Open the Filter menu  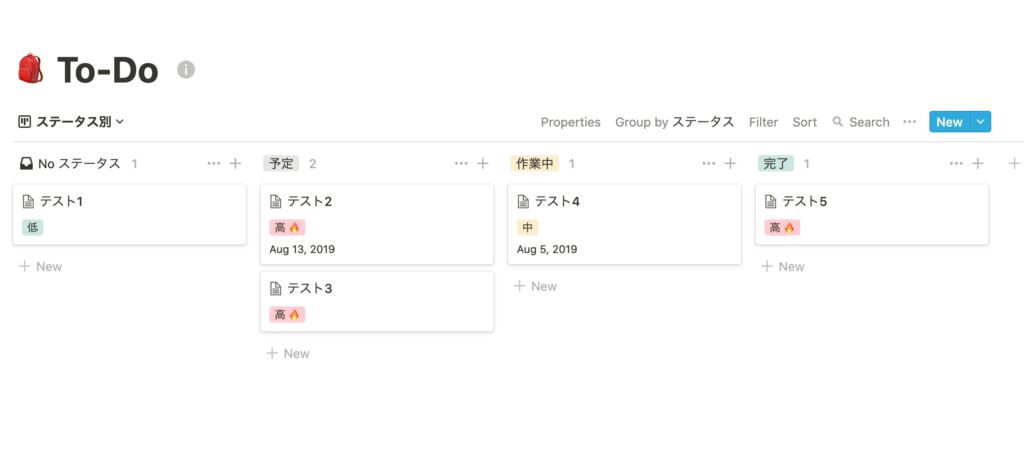[x=763, y=122]
